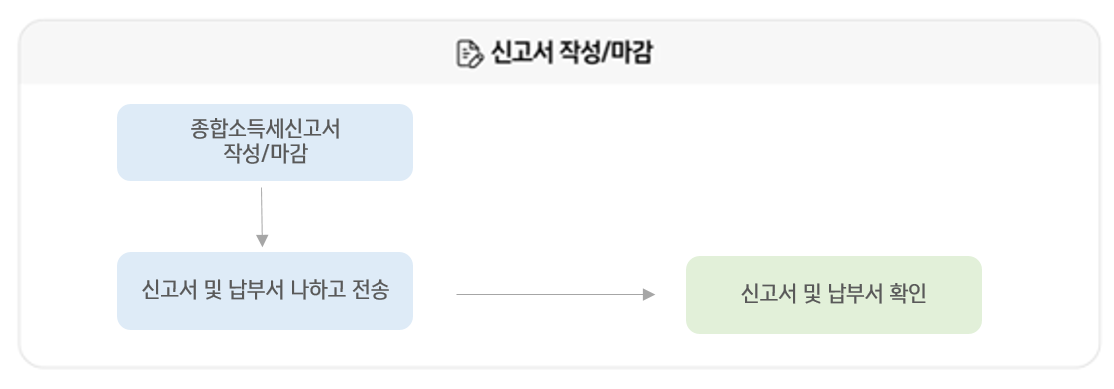Open 신고서 및 납부서 나하고 전송 step
Viewport: 1114px width, 389px height.
click(x=265, y=291)
